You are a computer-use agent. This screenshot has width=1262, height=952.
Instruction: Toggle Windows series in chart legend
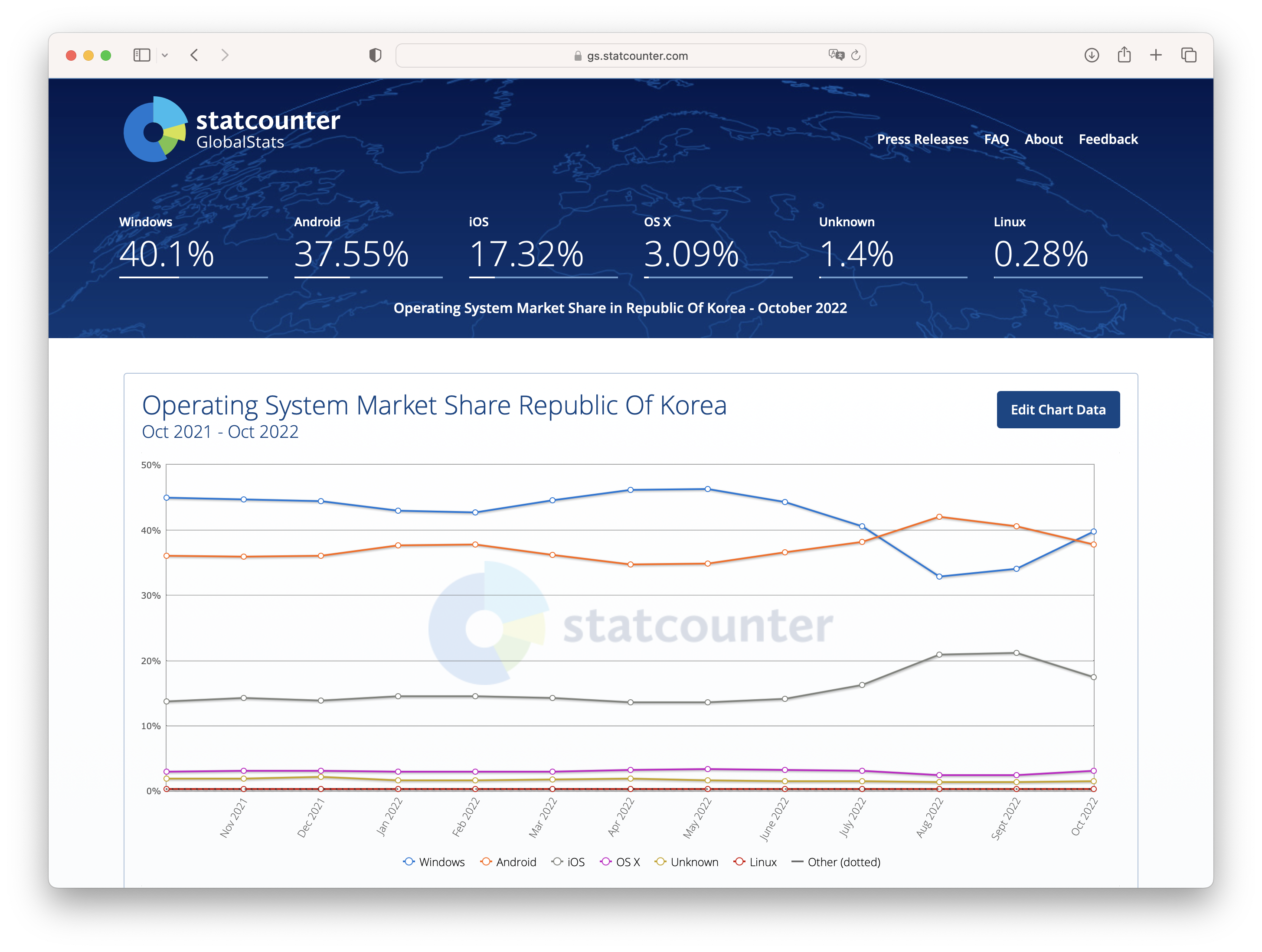[x=434, y=862]
